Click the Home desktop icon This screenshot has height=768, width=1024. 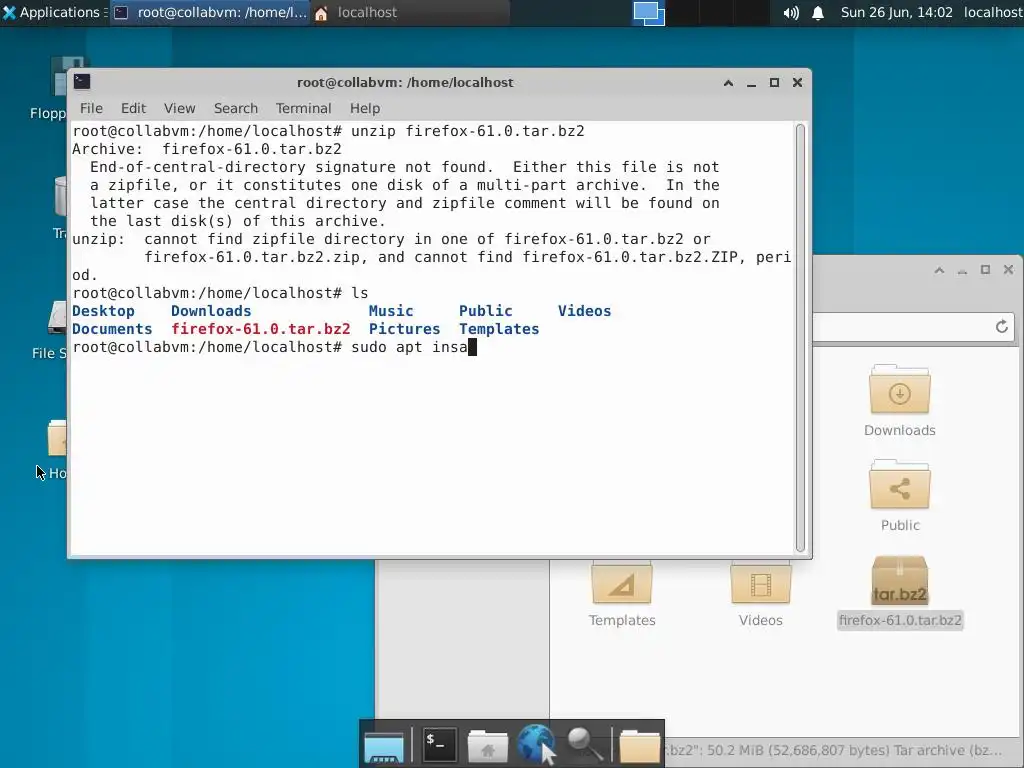[55, 449]
